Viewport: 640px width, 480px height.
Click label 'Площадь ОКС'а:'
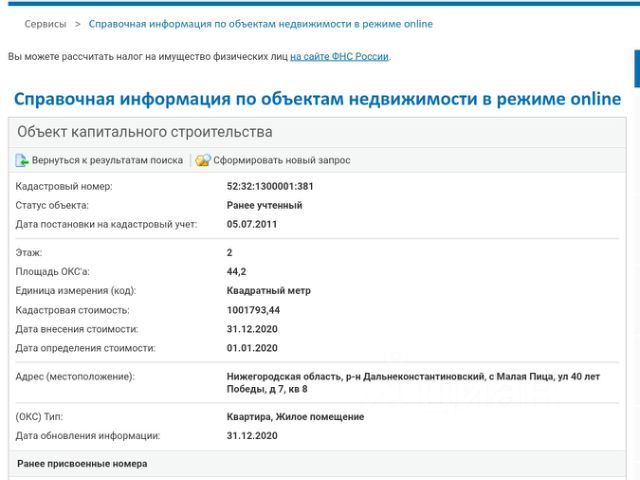click(x=53, y=272)
